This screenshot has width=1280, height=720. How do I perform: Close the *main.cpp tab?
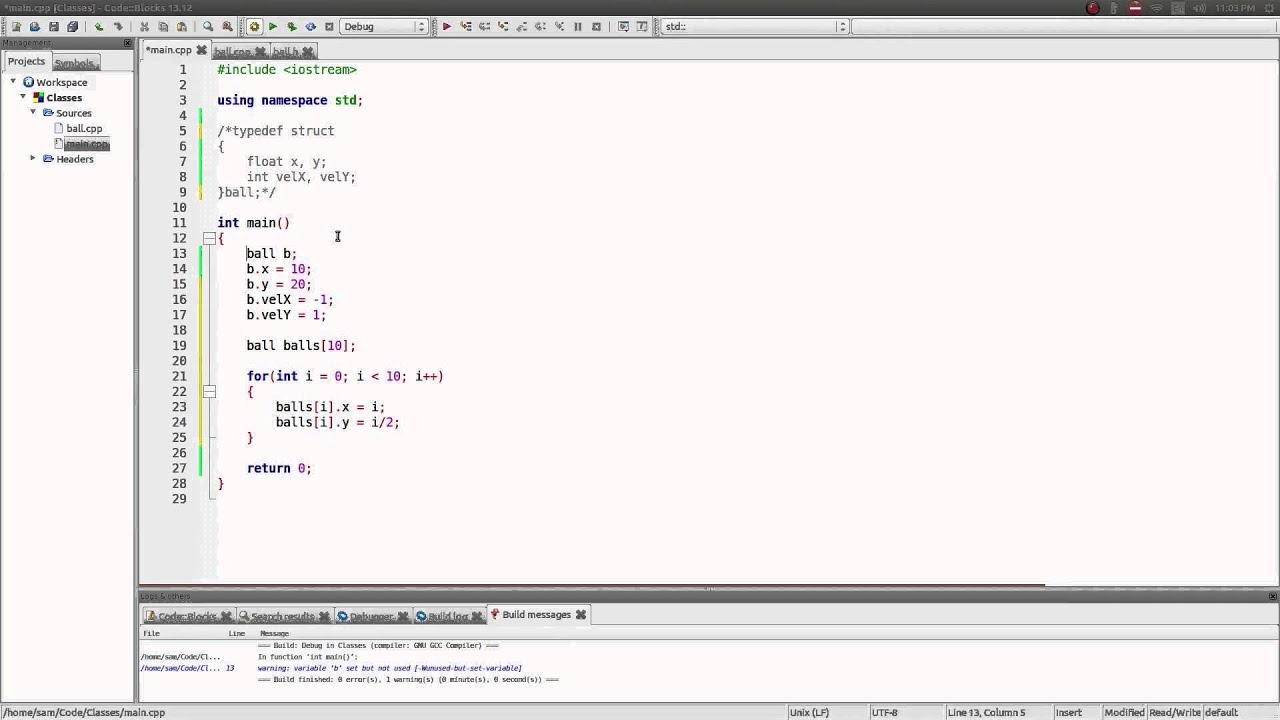tap(201, 50)
